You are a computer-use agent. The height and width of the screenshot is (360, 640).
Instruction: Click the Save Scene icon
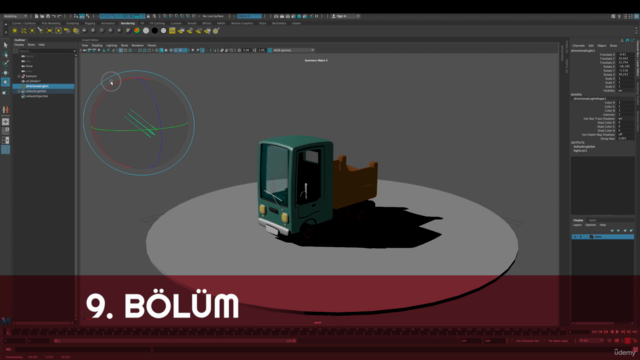click(x=48, y=16)
